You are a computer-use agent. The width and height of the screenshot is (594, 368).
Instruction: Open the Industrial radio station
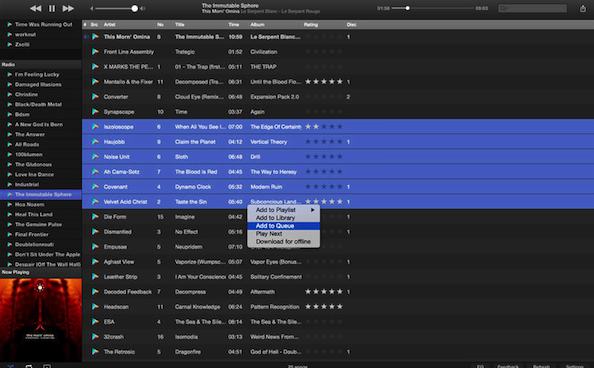pyautogui.click(x=27, y=185)
